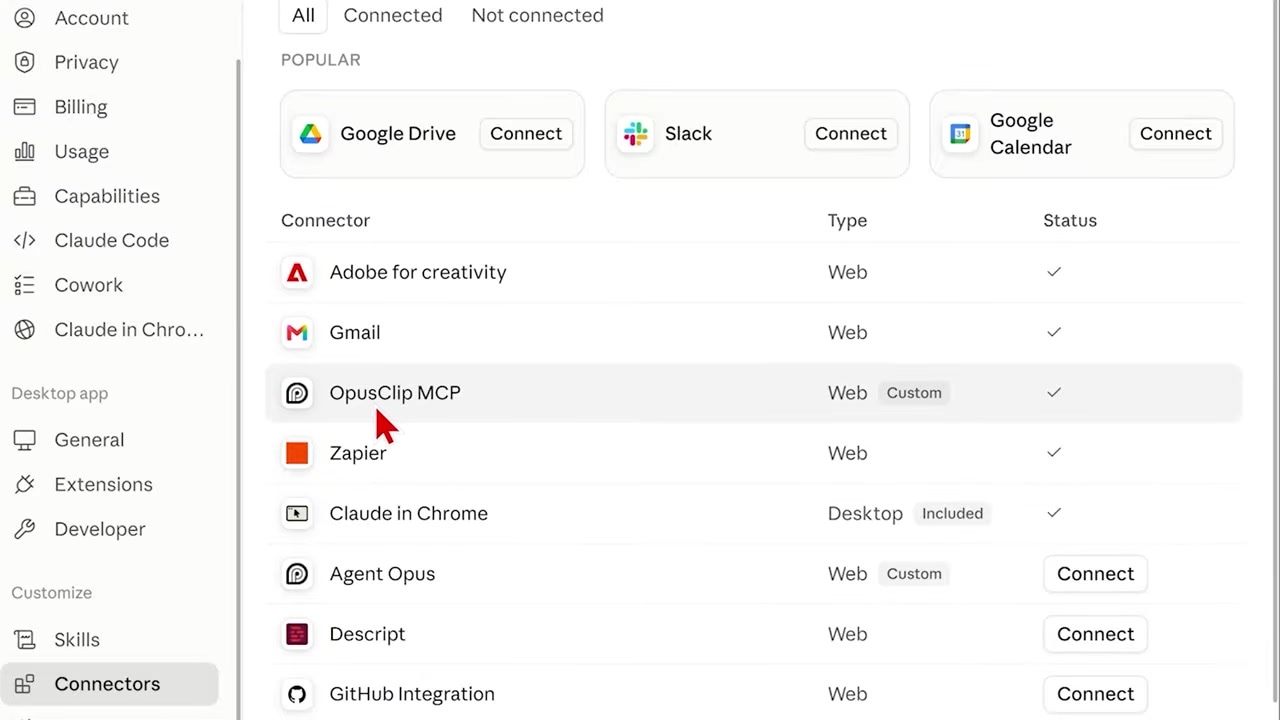Connect GitHub Integration
This screenshot has height=720, width=1280.
point(1095,694)
